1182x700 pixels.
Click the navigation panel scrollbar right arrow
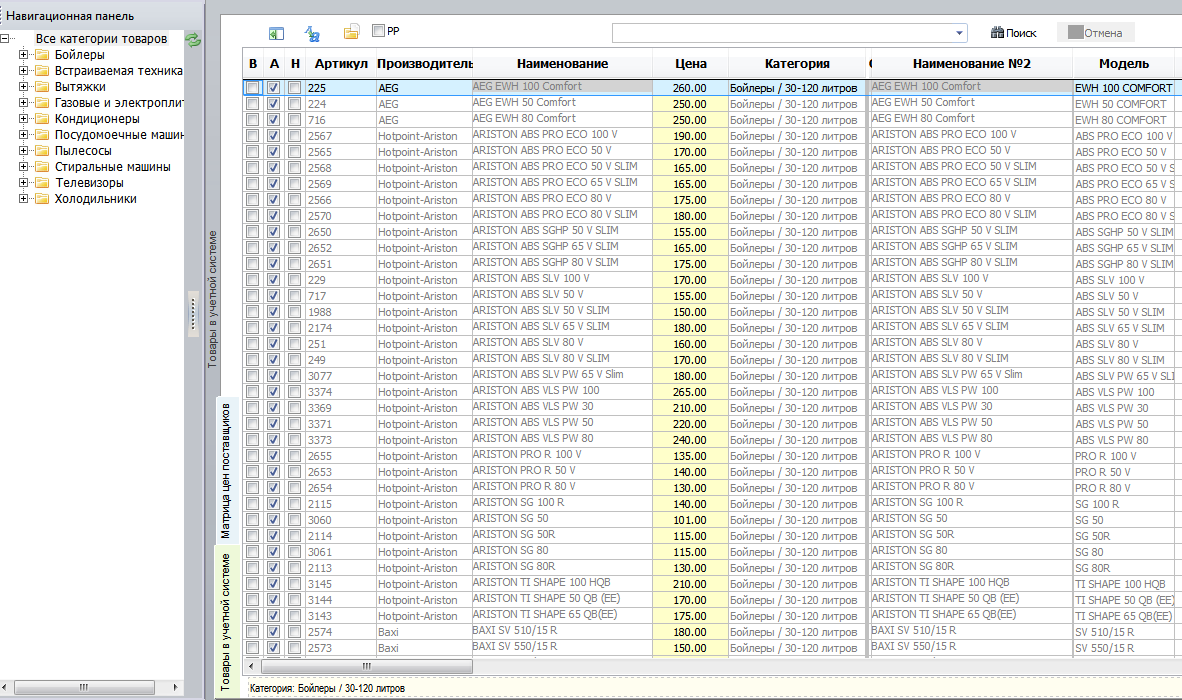coord(175,687)
